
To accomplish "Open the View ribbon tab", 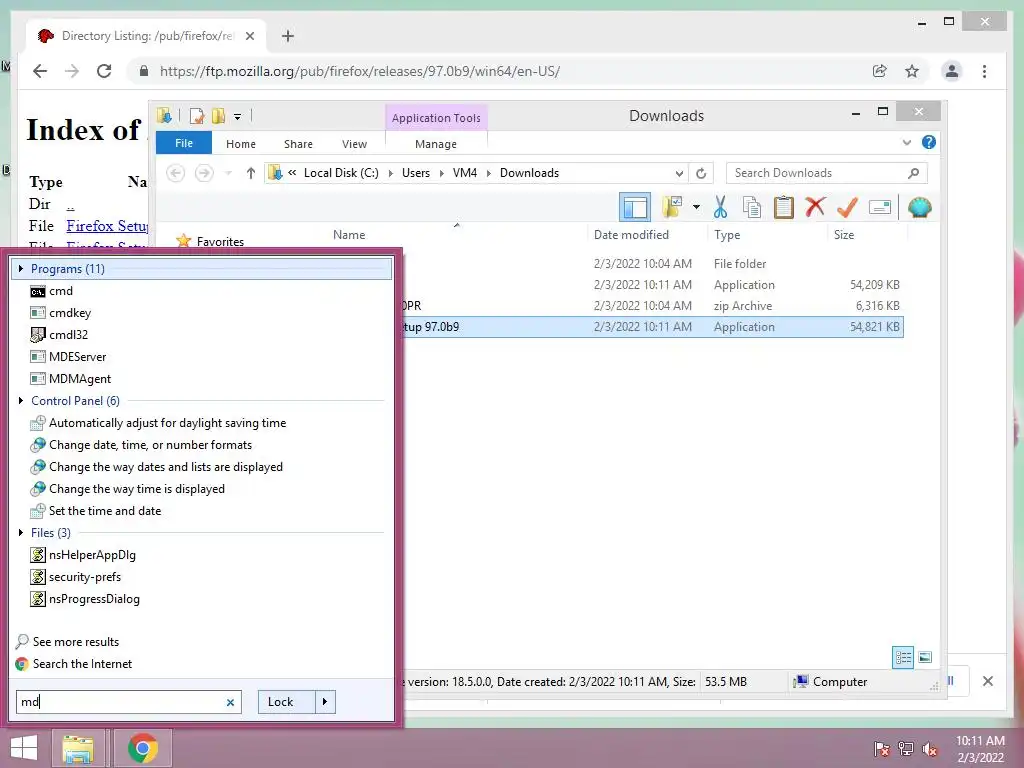I will [x=355, y=144].
